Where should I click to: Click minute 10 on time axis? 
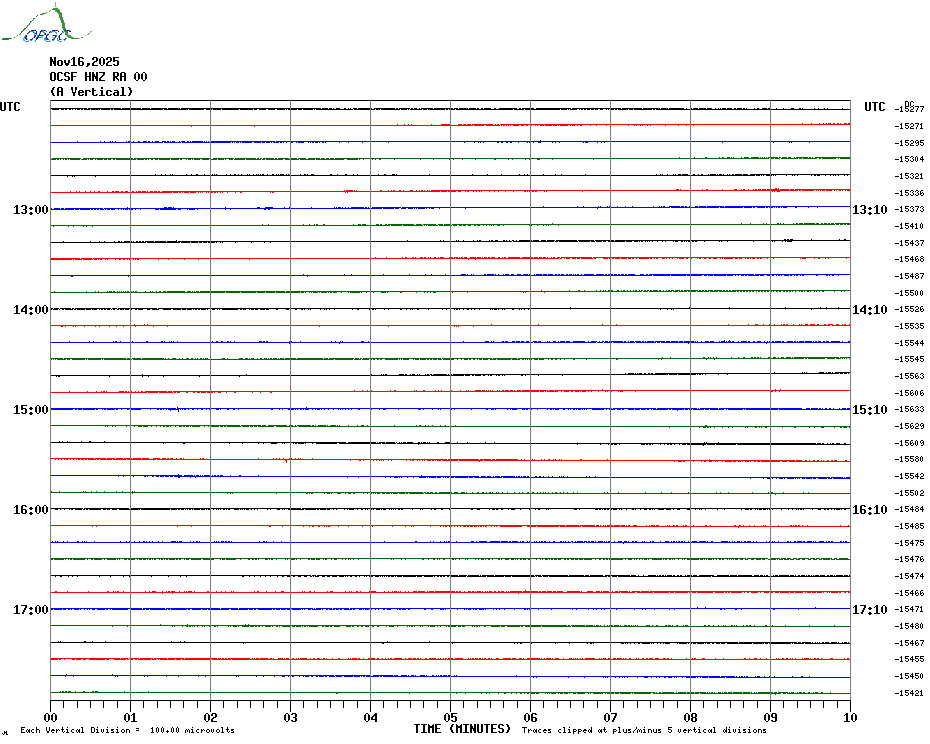click(x=850, y=717)
